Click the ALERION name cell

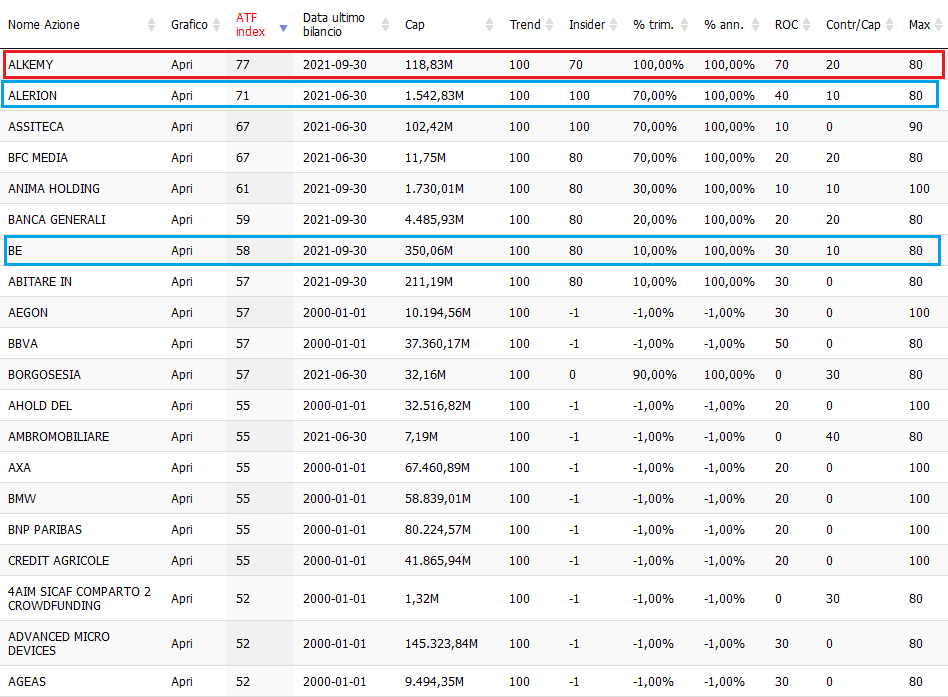[33, 96]
